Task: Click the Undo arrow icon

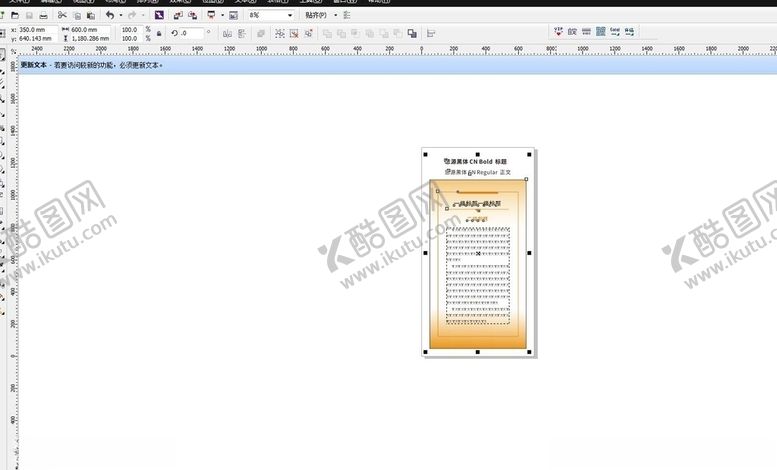Action: click(x=109, y=16)
